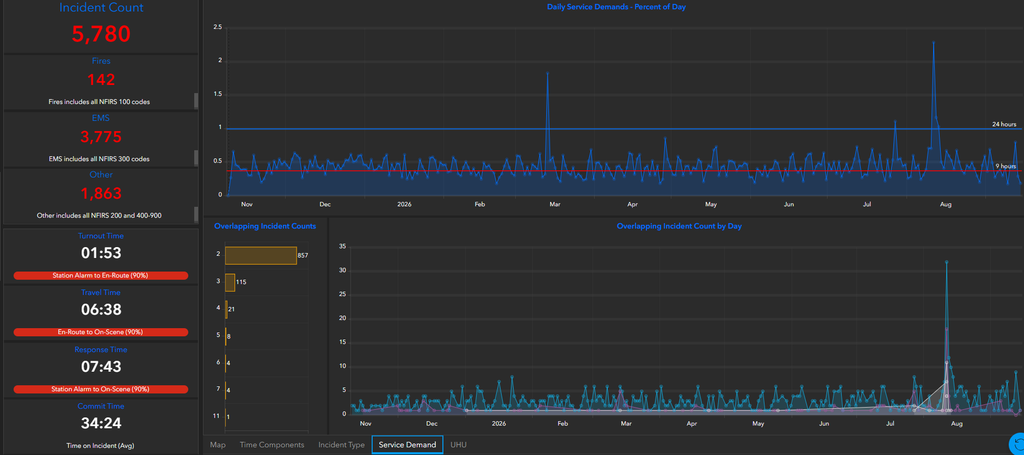Select the bar for 5 overlapping incidents
This screenshot has height=455, width=1024.
point(225,336)
